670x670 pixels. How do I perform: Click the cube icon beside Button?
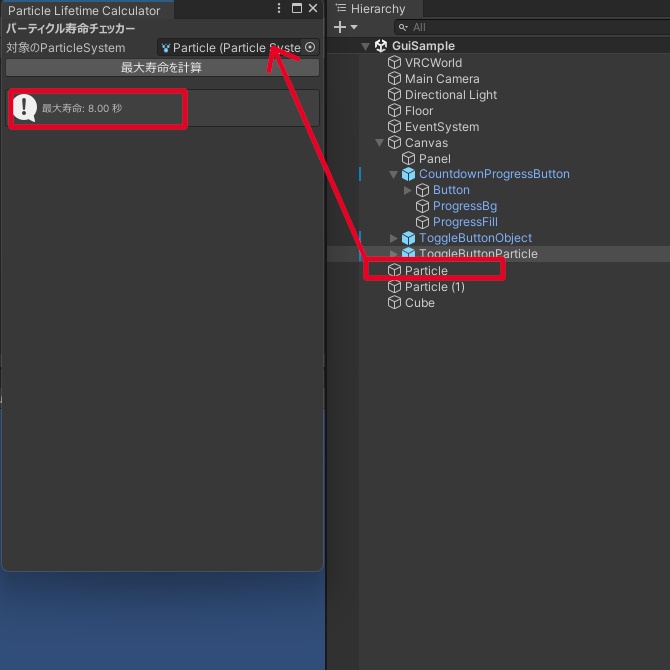422,190
